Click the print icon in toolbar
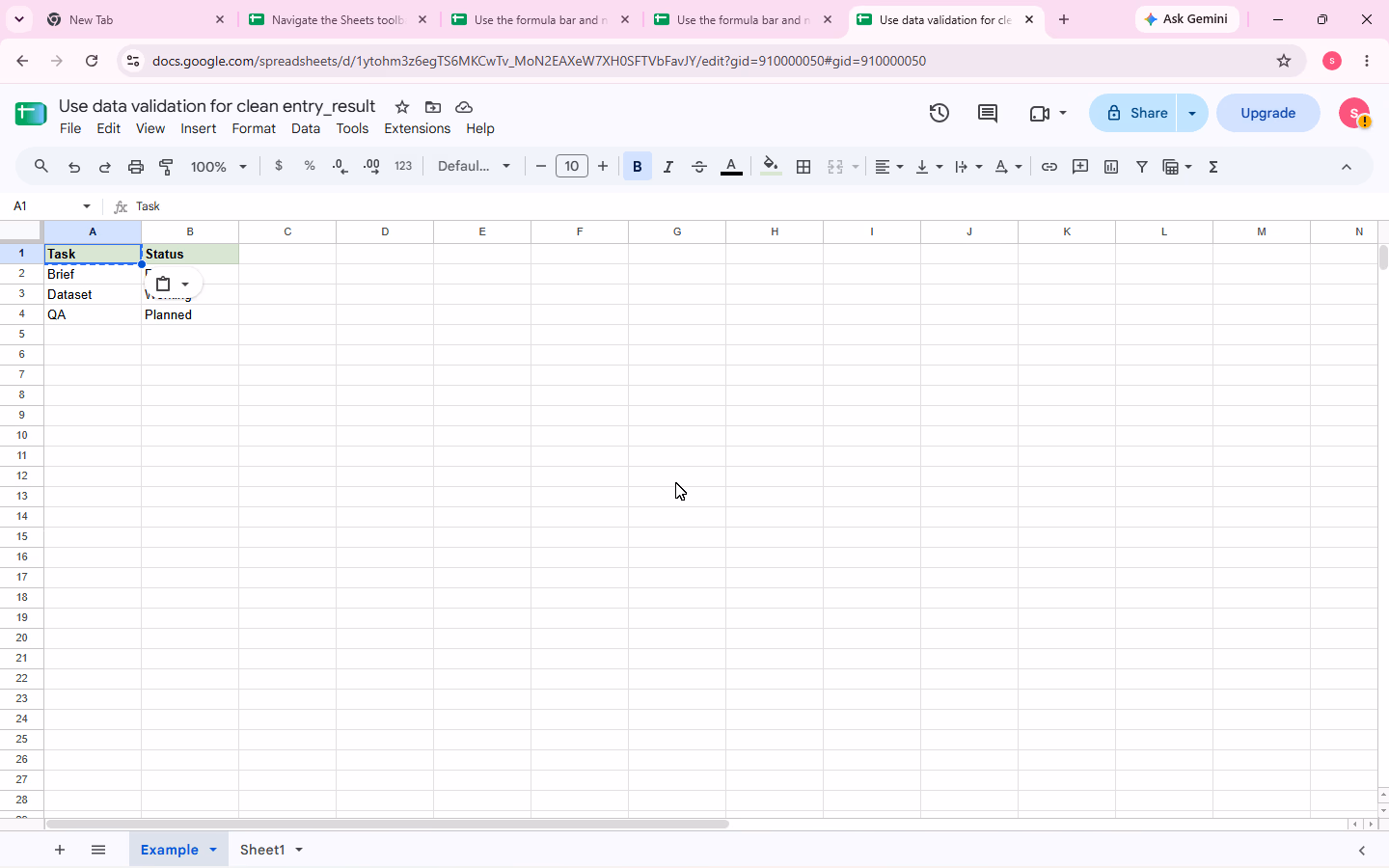The width and height of the screenshot is (1389, 868). [136, 167]
